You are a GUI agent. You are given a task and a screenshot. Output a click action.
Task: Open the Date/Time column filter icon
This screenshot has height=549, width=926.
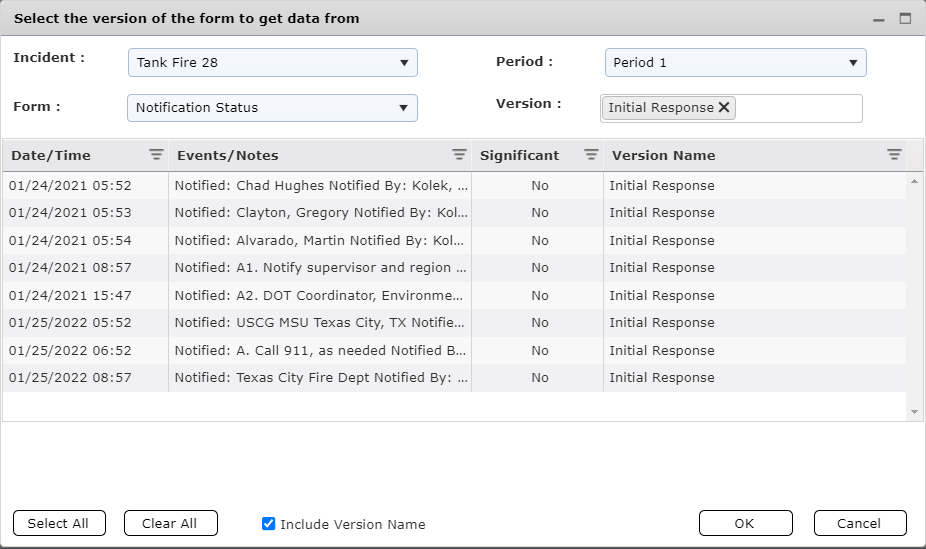tap(156, 155)
